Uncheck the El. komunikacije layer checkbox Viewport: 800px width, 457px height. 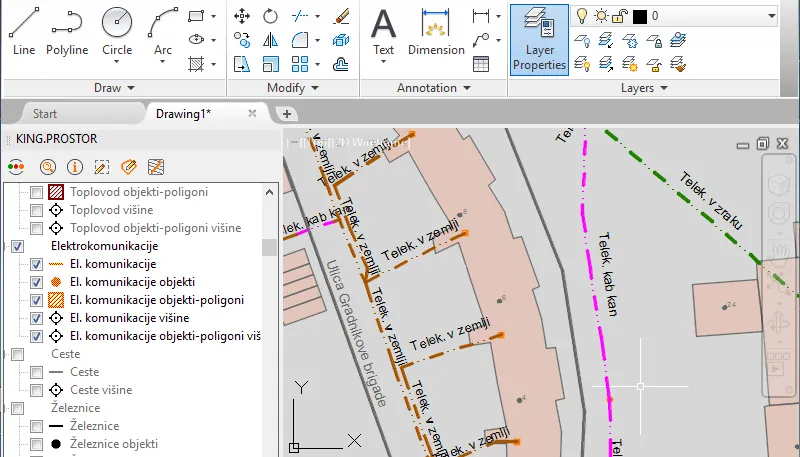pos(36,264)
